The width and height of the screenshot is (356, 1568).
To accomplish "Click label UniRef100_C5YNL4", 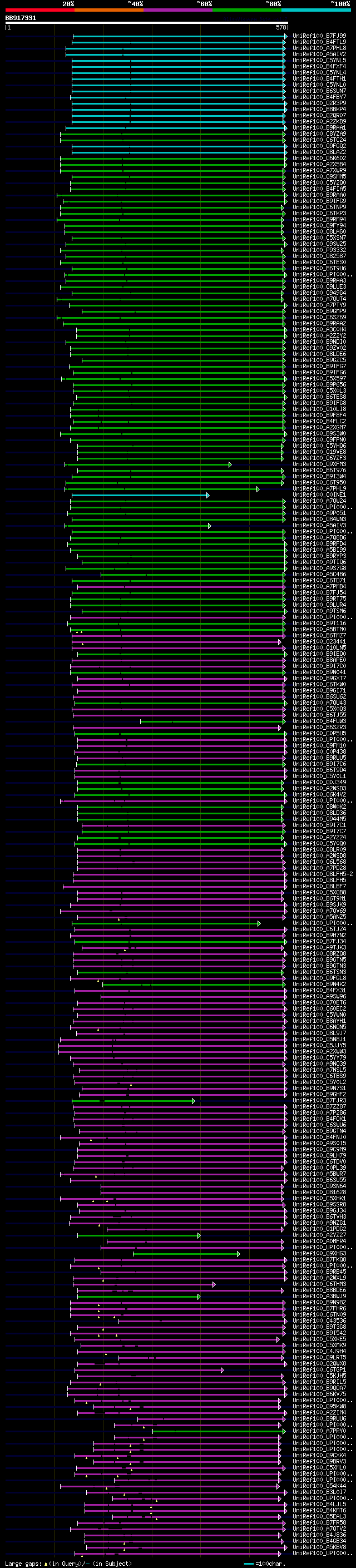I will pos(319,72).
